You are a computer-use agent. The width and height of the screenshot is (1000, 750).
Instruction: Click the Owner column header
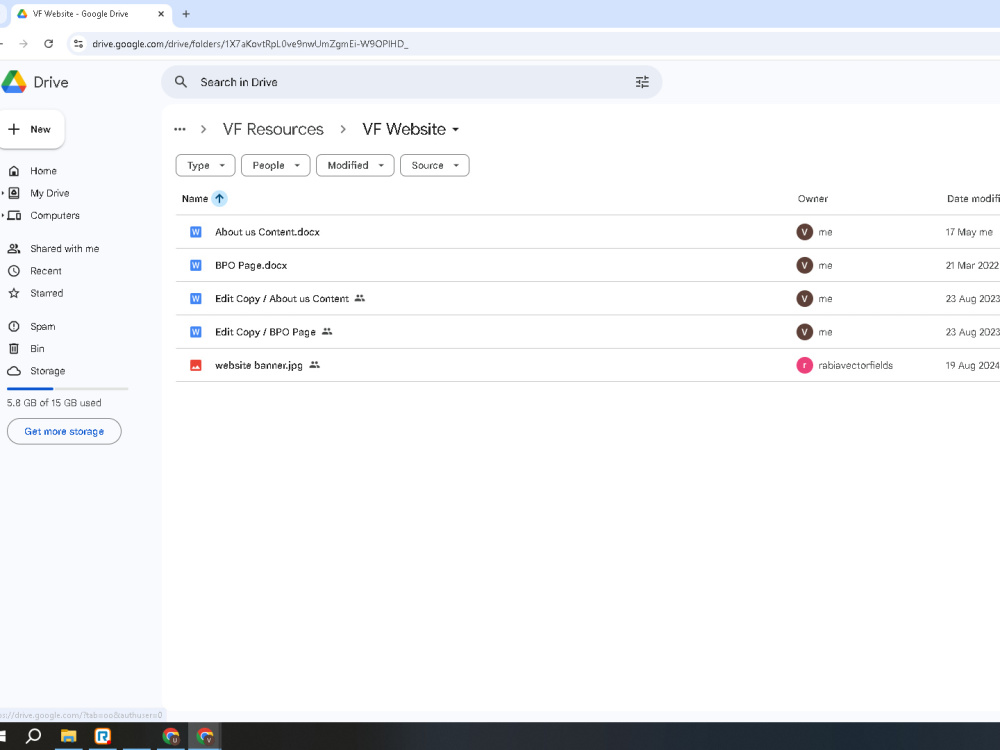[812, 199]
